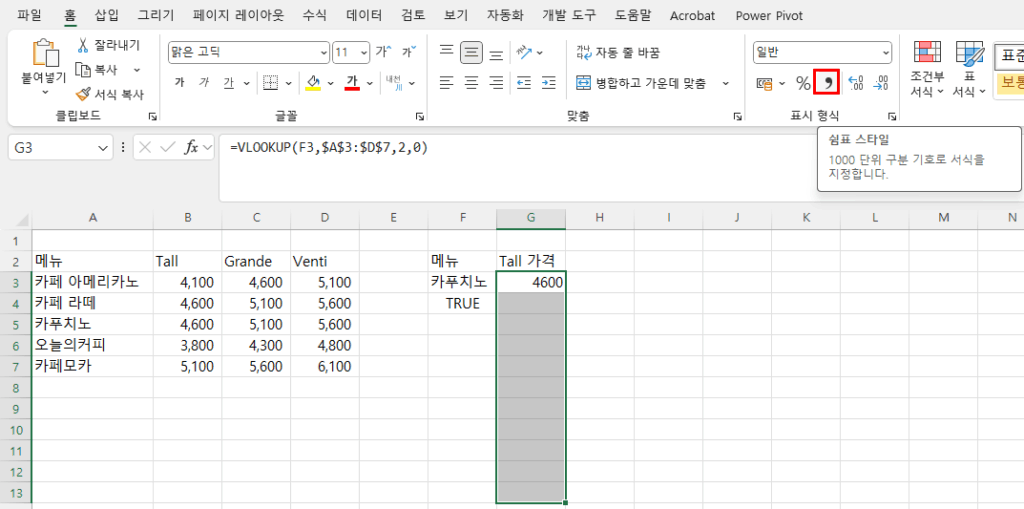Toggle middle vertical alignment
Viewport: 1024px width, 509px height.
pos(472,52)
